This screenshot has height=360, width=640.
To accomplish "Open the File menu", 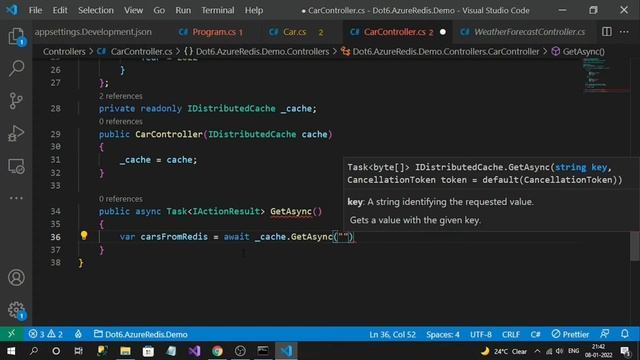I will (x=35, y=10).
